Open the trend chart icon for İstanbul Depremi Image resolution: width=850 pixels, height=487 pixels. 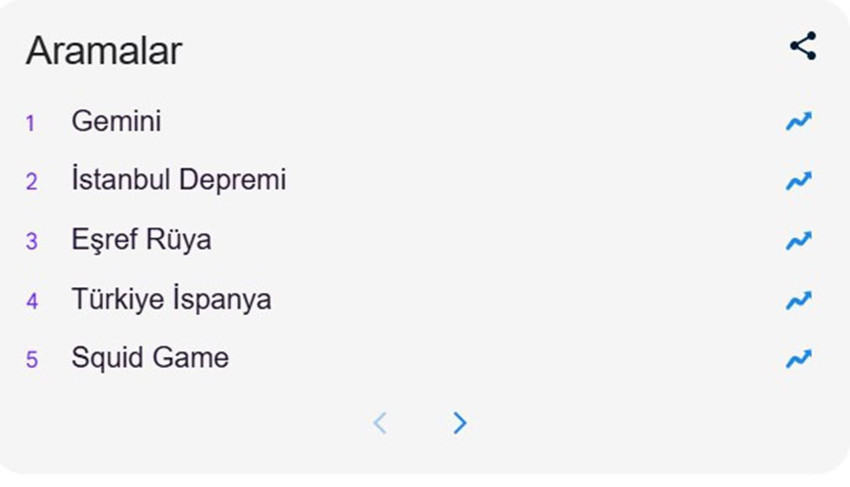click(x=798, y=181)
